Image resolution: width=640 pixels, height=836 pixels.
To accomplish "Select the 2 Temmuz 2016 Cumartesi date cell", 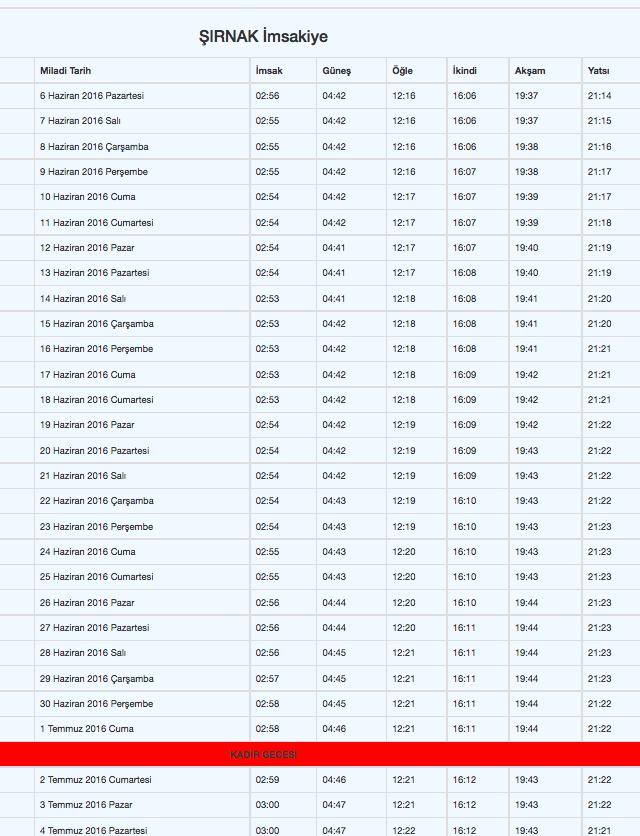I will (95, 779).
